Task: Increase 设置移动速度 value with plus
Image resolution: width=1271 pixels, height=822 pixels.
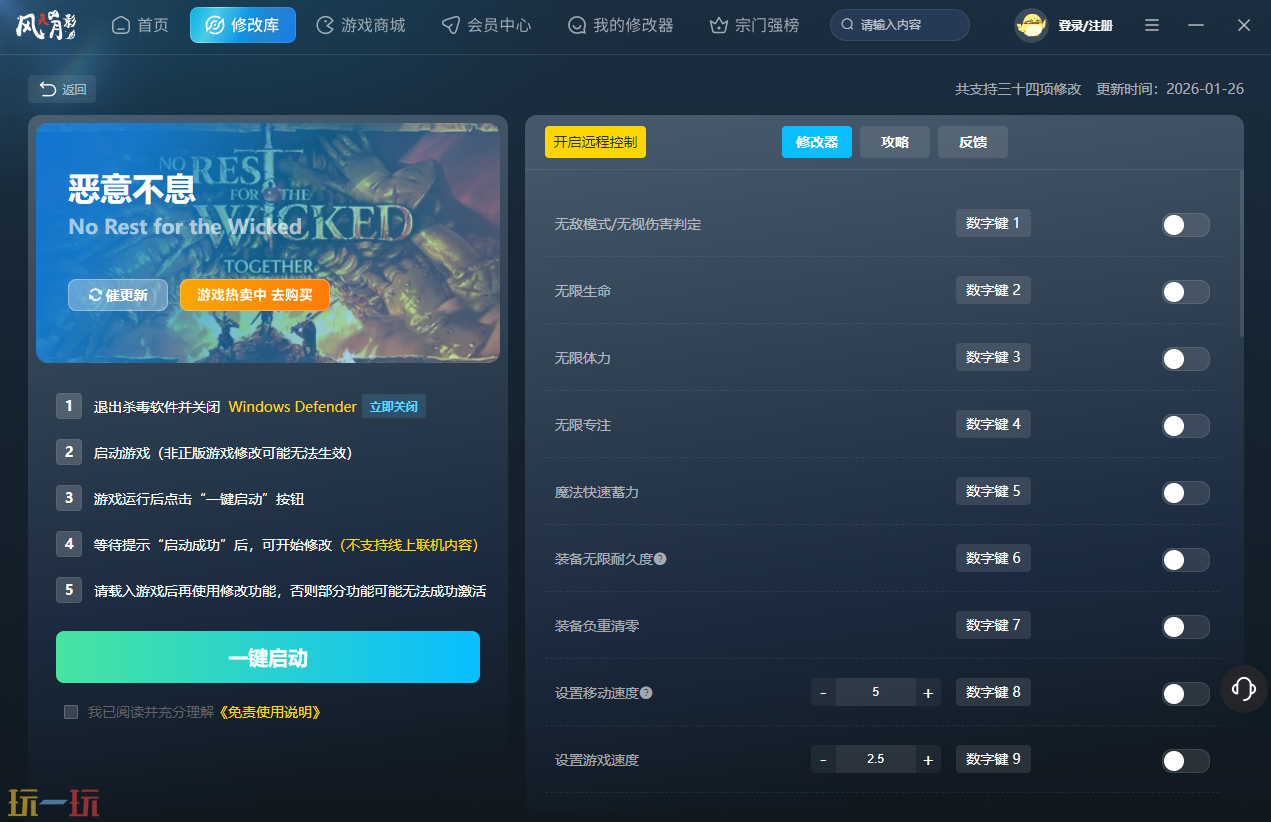Action: [x=928, y=693]
